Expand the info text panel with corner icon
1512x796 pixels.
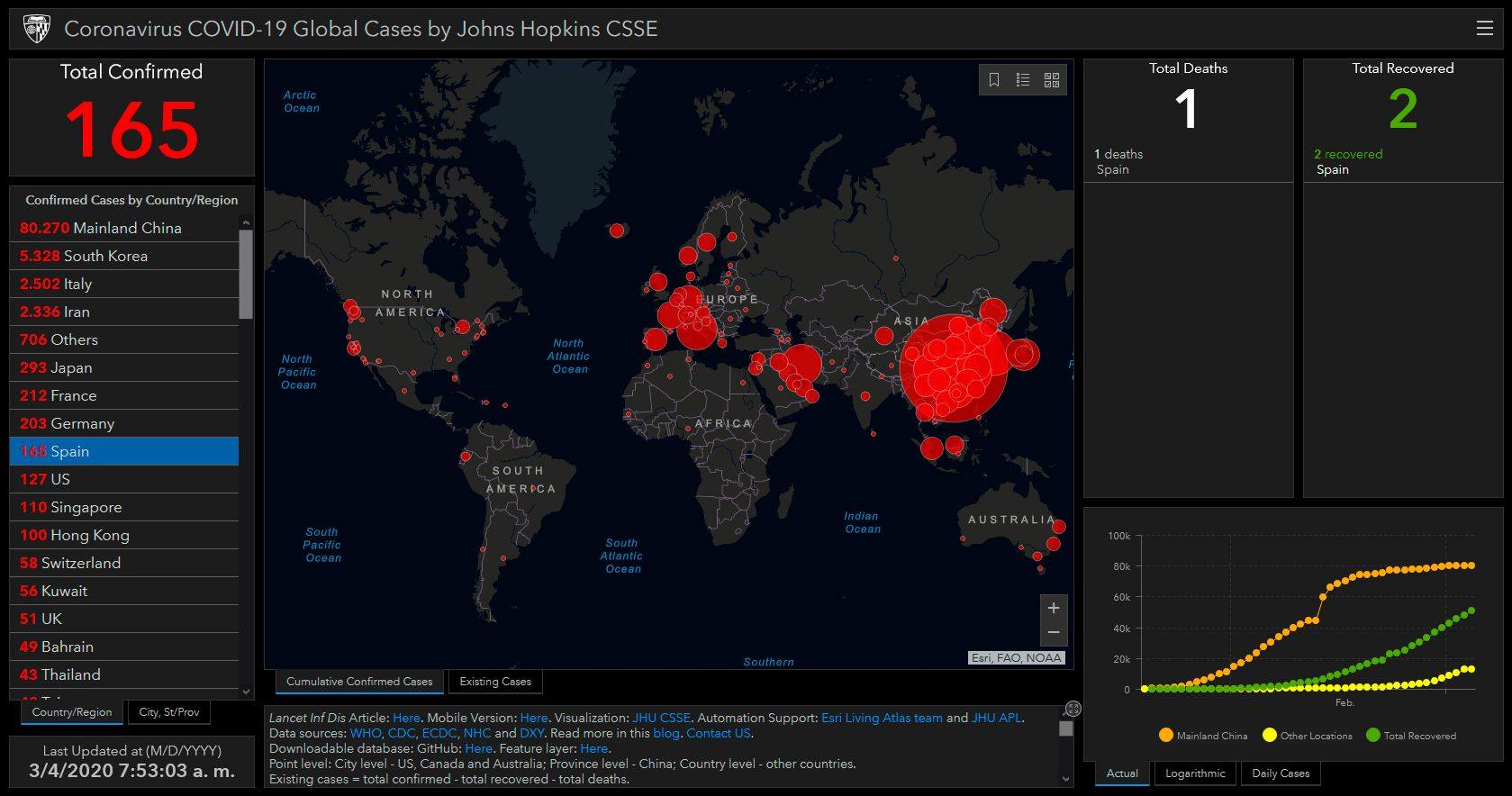click(1073, 709)
